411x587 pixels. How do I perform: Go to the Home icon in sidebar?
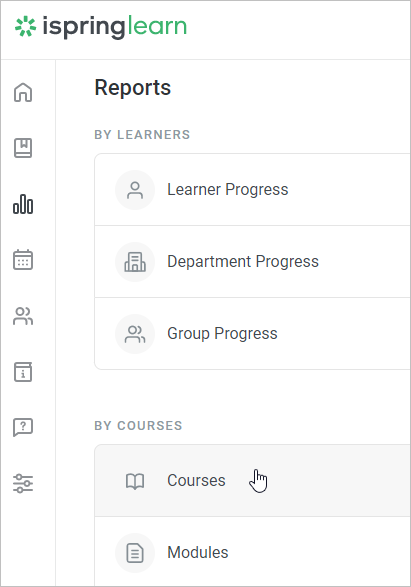(23, 92)
